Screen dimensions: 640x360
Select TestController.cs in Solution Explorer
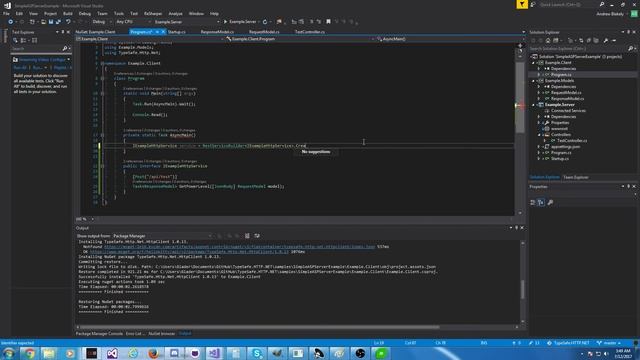click(x=572, y=140)
